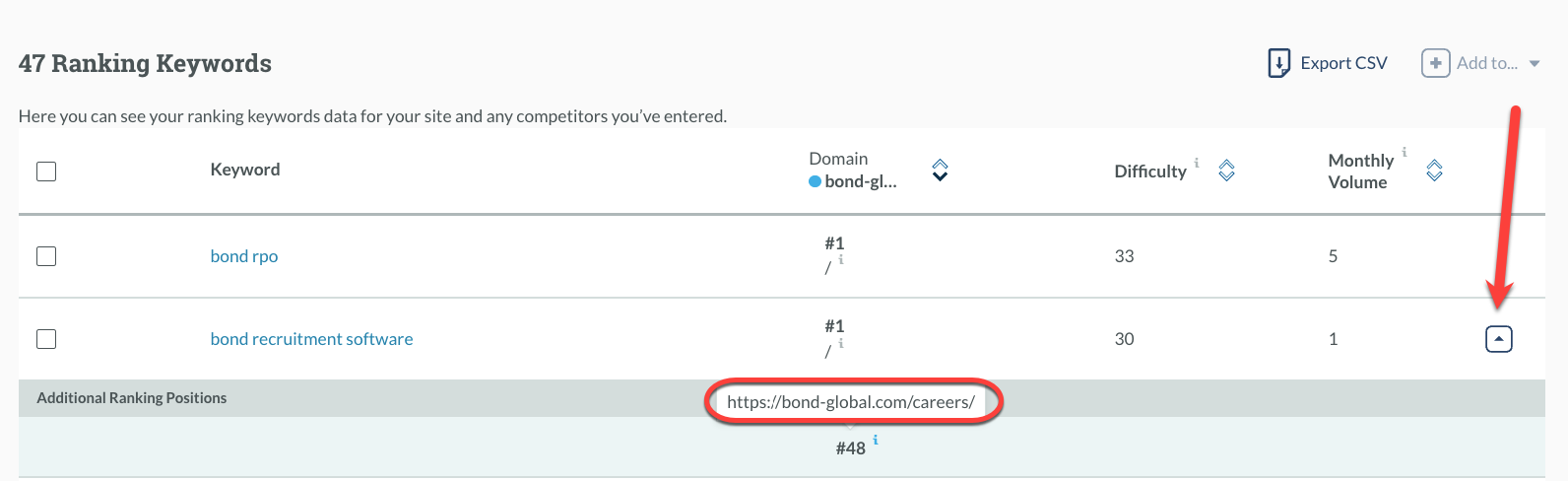Click the Export CSV download icon

click(x=1278, y=63)
